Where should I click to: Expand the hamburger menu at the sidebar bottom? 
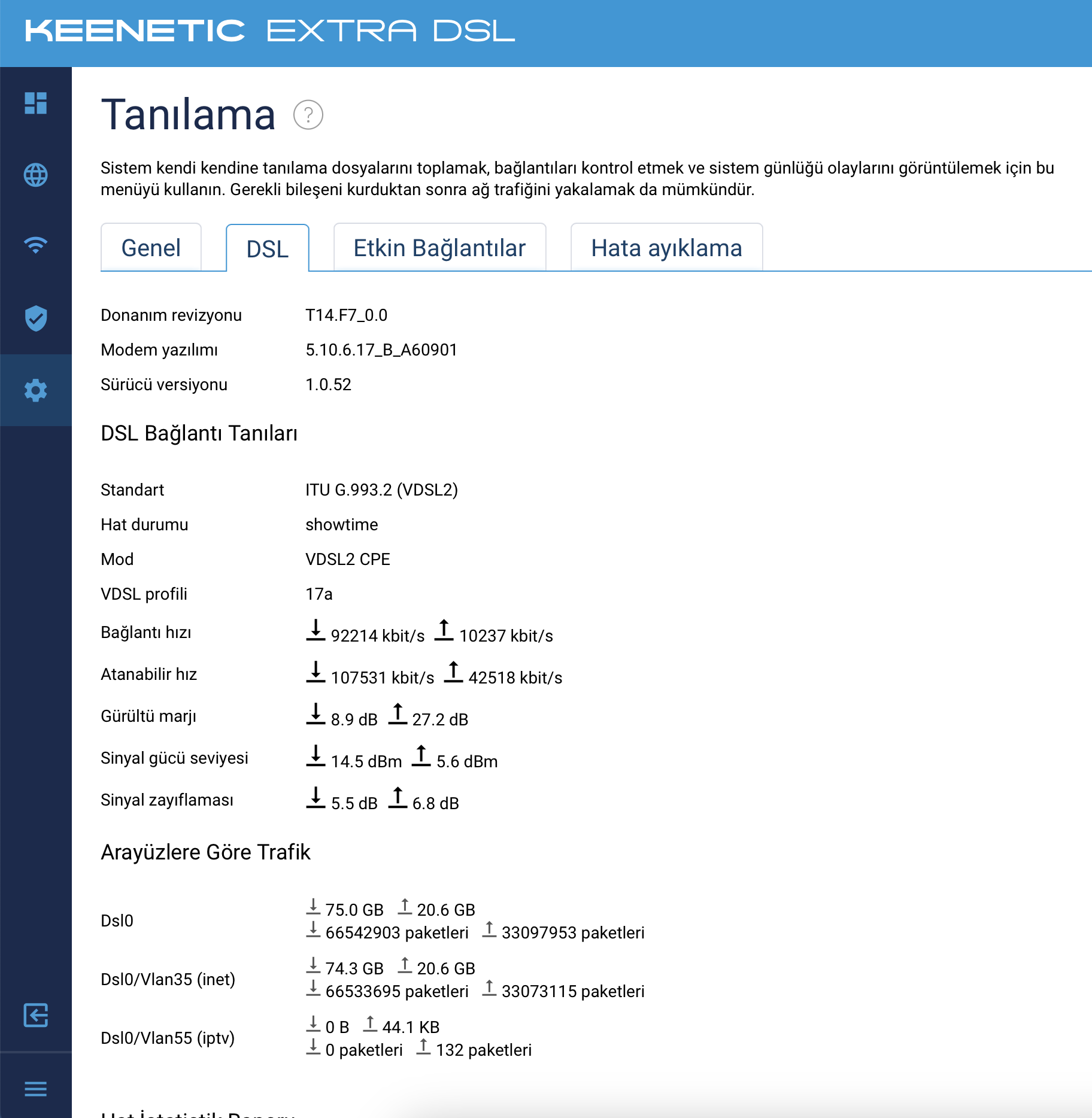click(36, 1089)
